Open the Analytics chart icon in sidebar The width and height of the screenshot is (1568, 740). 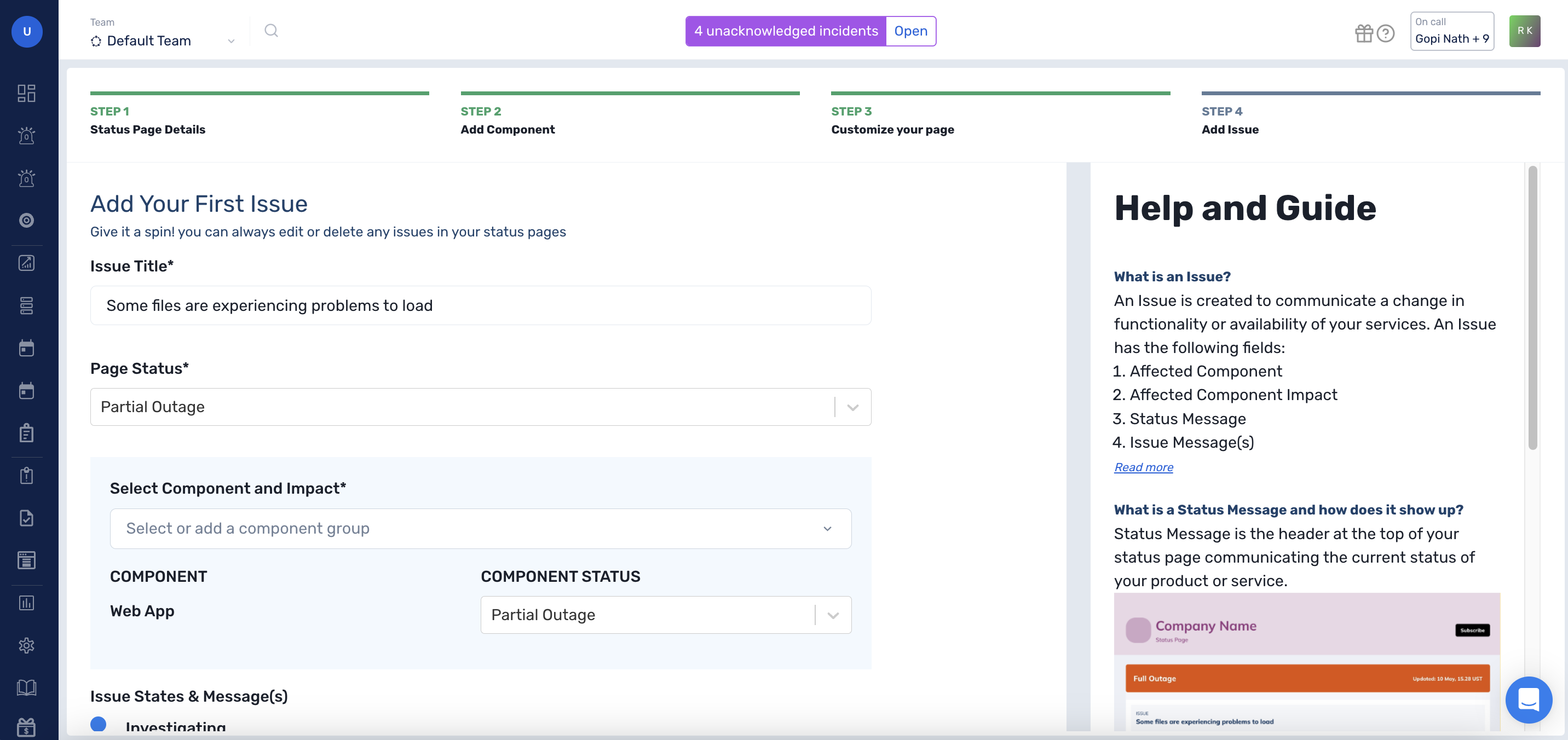click(x=27, y=263)
